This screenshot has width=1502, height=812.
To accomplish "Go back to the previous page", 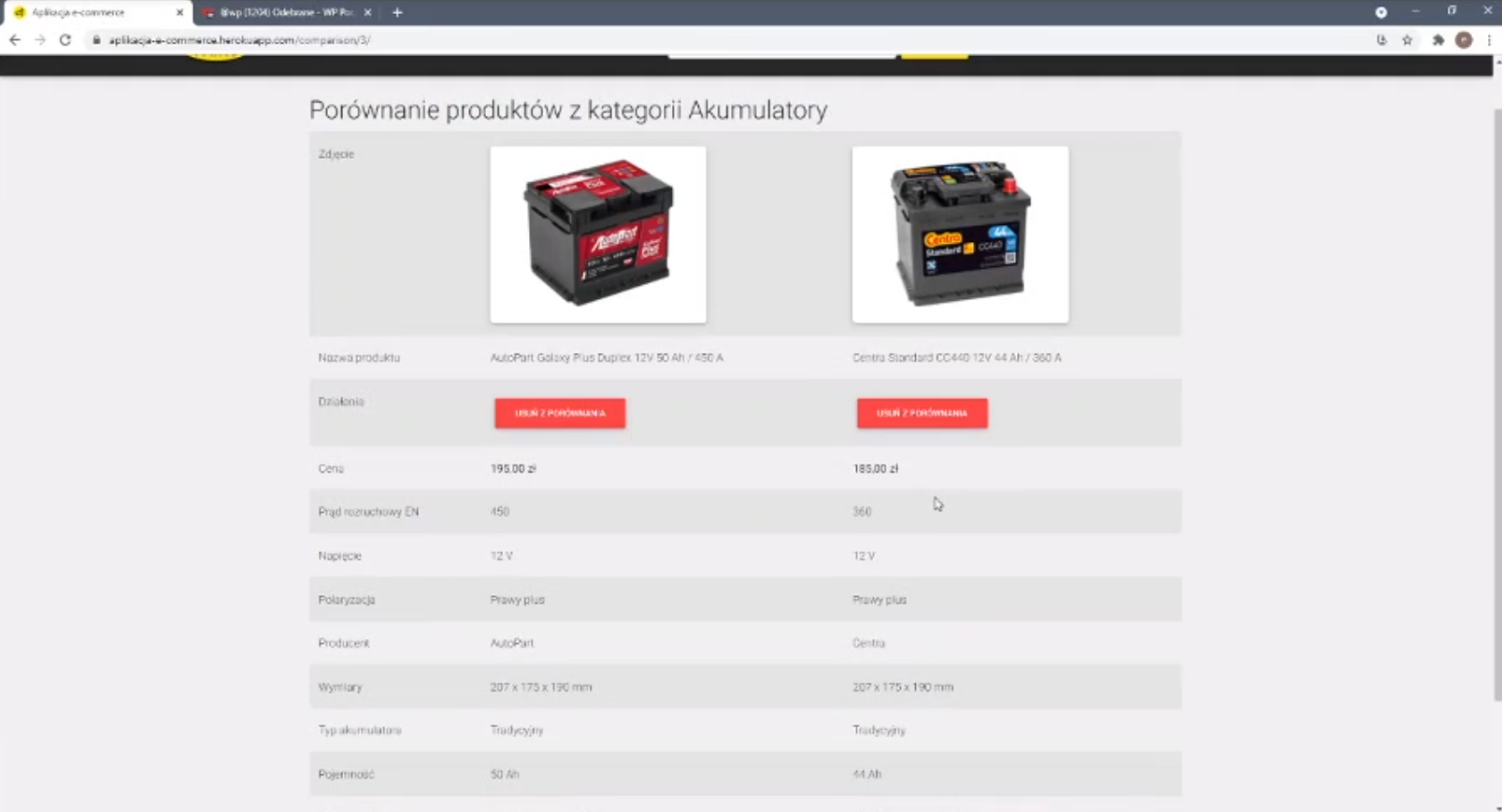I will [x=15, y=40].
